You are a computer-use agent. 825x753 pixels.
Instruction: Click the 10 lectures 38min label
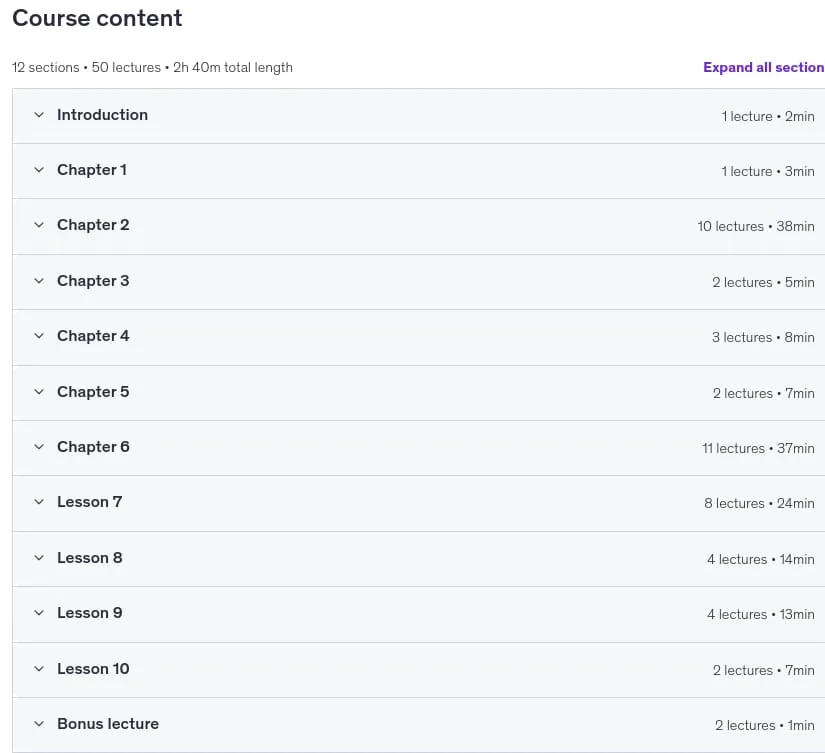[756, 226]
